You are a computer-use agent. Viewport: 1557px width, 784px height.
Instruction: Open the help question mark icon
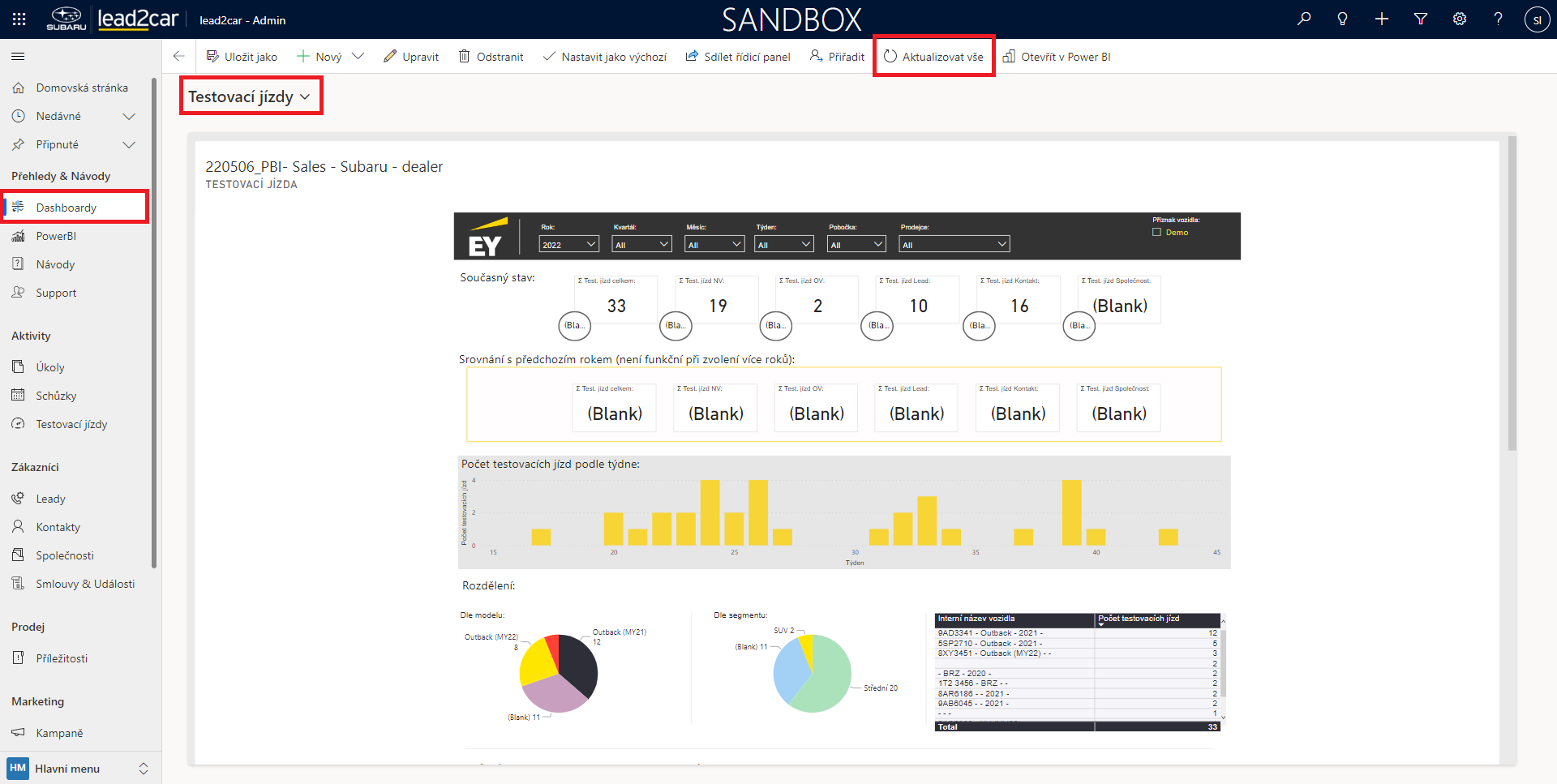click(x=1498, y=19)
